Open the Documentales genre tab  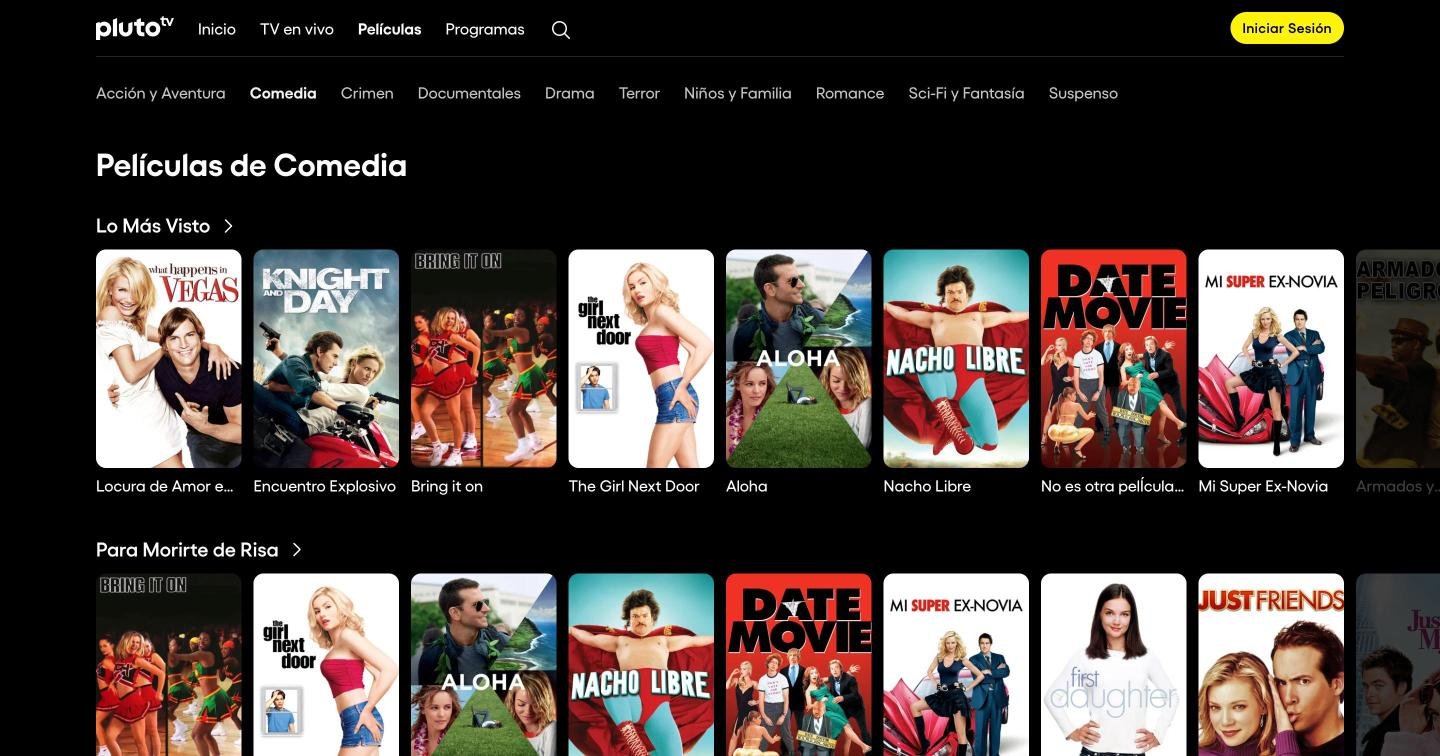pos(469,93)
